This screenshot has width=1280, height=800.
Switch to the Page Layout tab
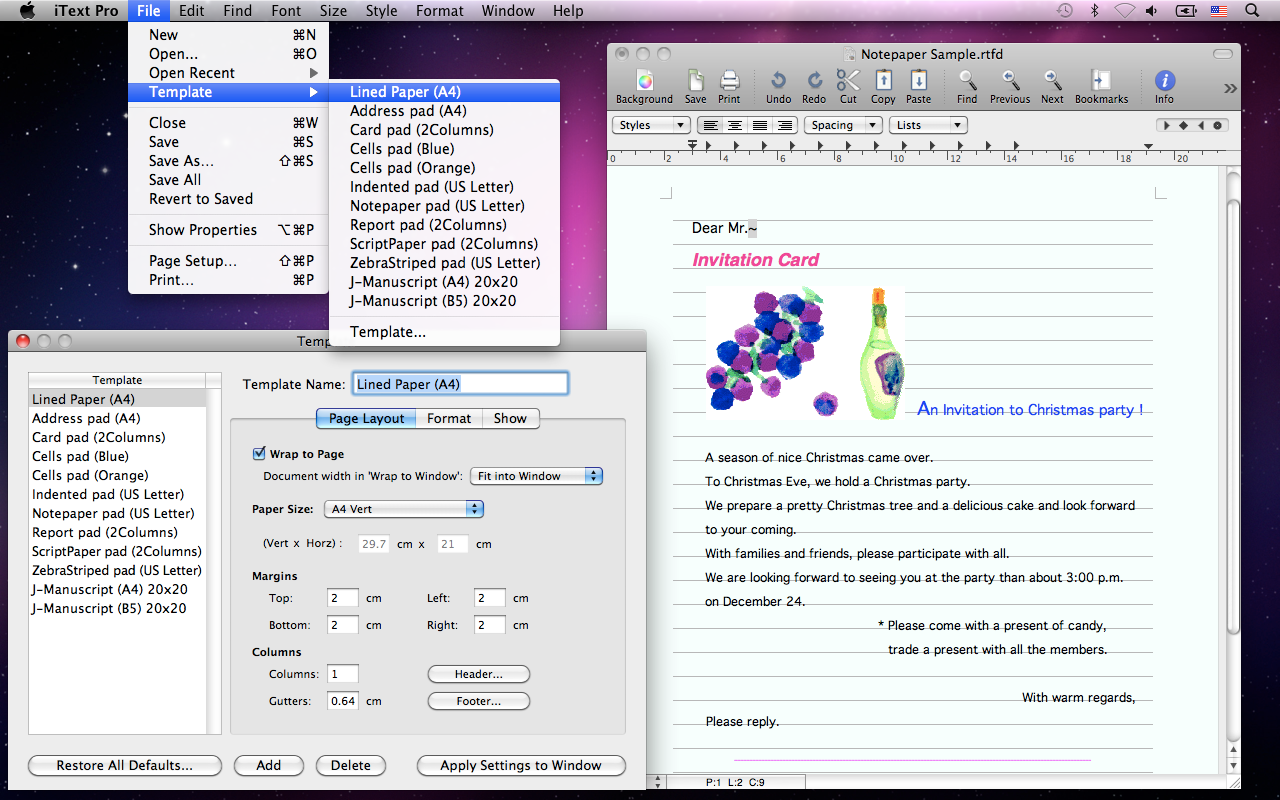pos(367,418)
